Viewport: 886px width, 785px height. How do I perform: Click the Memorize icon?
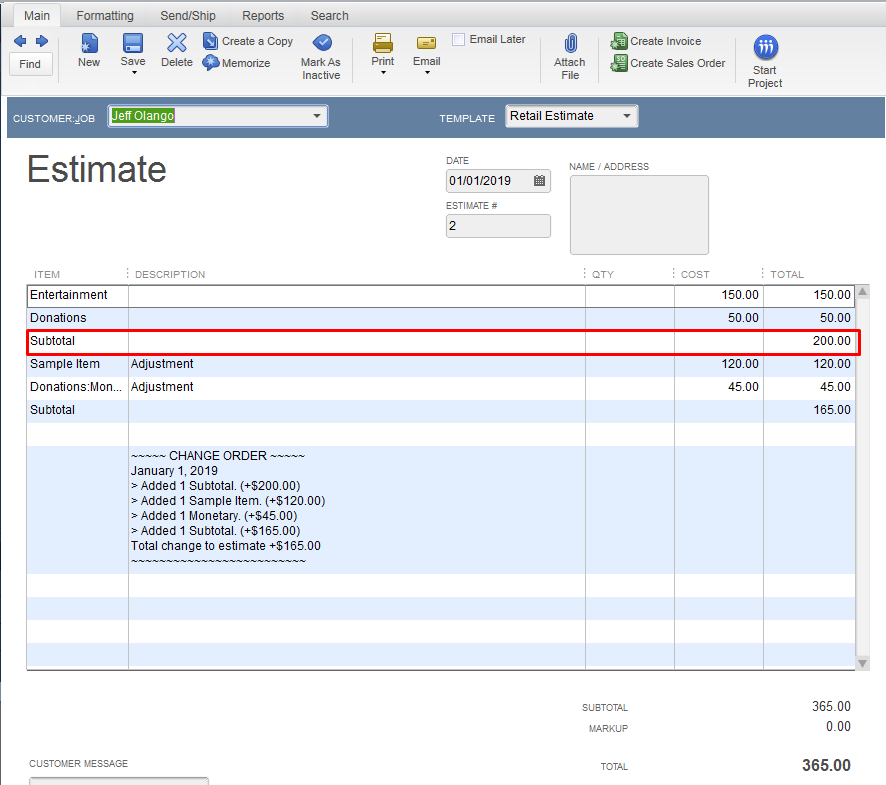(211, 63)
